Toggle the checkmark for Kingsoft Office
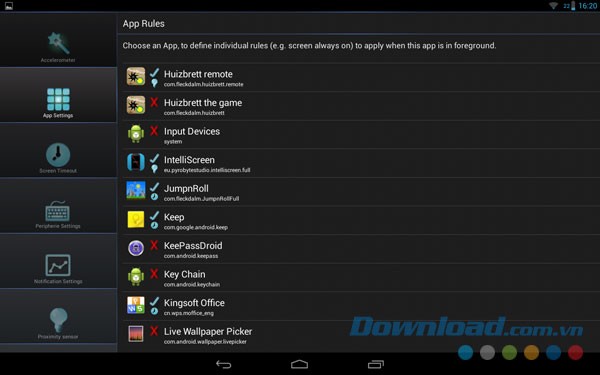The height and width of the screenshot is (375, 600). 154,301
